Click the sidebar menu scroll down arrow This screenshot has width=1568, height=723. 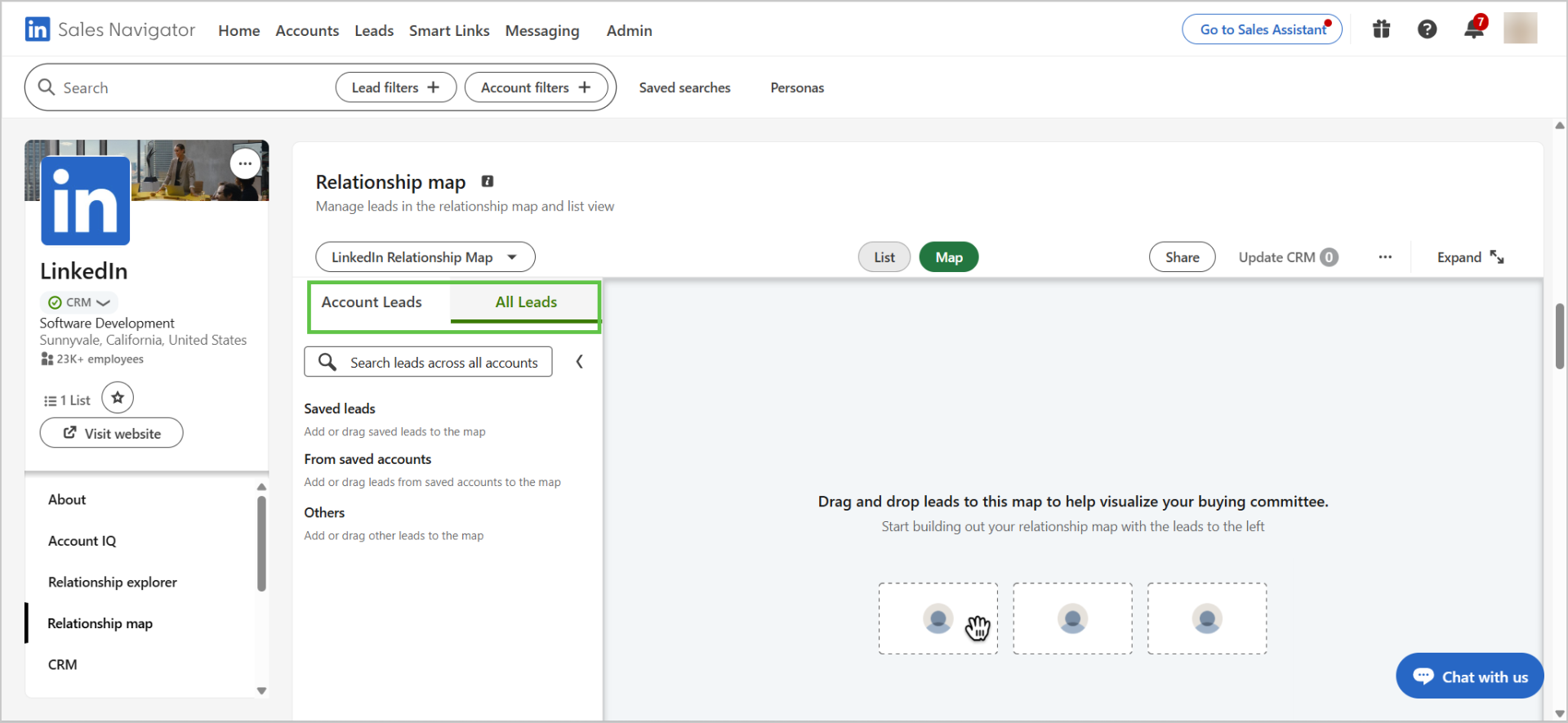click(x=261, y=690)
